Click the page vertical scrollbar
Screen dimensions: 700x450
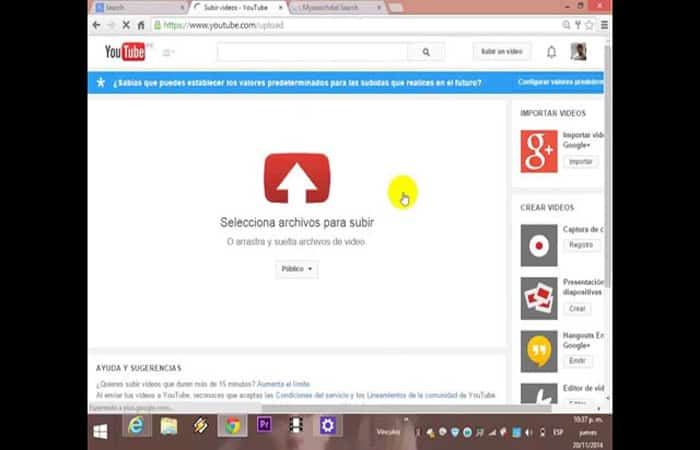click(x=607, y=165)
